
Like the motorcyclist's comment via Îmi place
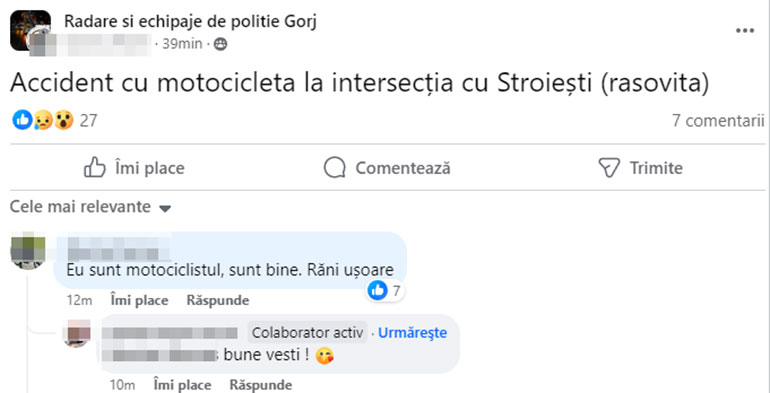[x=139, y=300]
